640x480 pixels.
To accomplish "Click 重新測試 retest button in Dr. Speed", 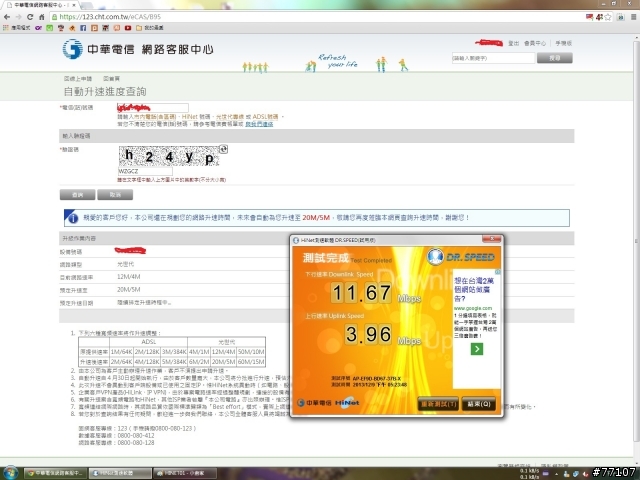I will pyautogui.click(x=438, y=404).
